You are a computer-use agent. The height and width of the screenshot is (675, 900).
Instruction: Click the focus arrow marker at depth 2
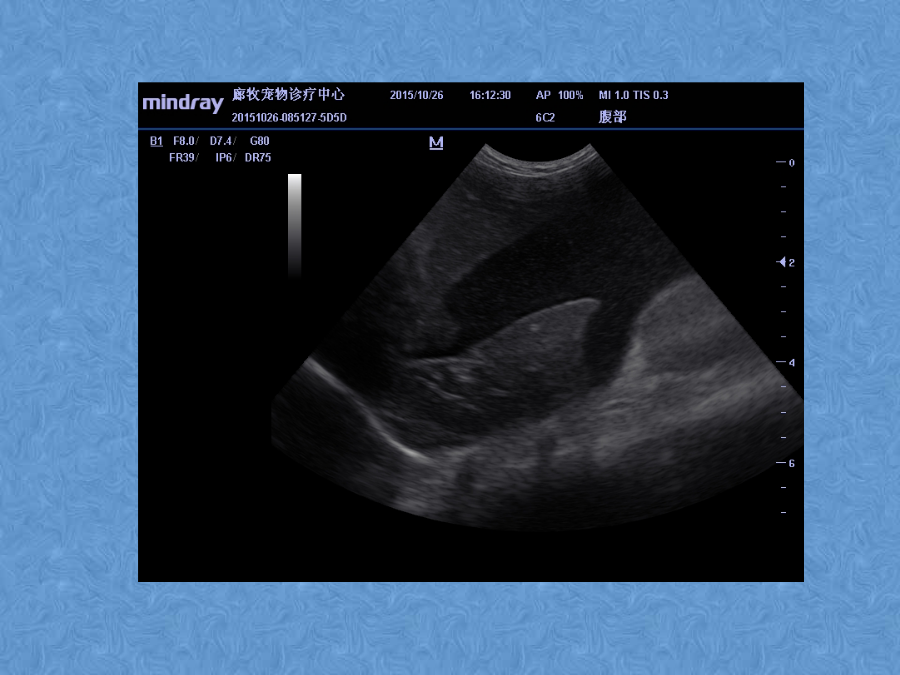(781, 262)
